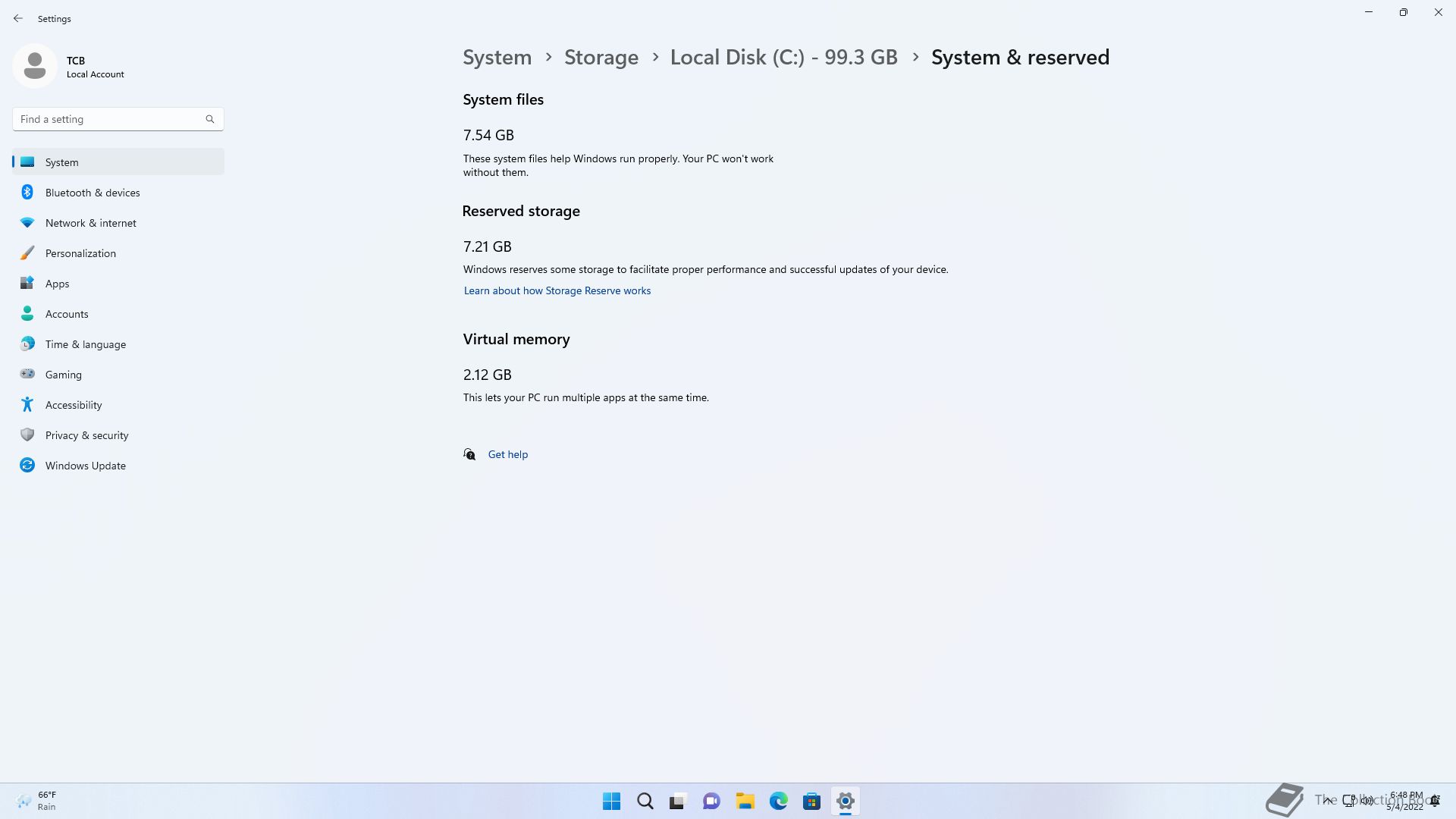The width and height of the screenshot is (1456, 819).
Task: Click the System & reserved page title
Action: tap(1021, 58)
